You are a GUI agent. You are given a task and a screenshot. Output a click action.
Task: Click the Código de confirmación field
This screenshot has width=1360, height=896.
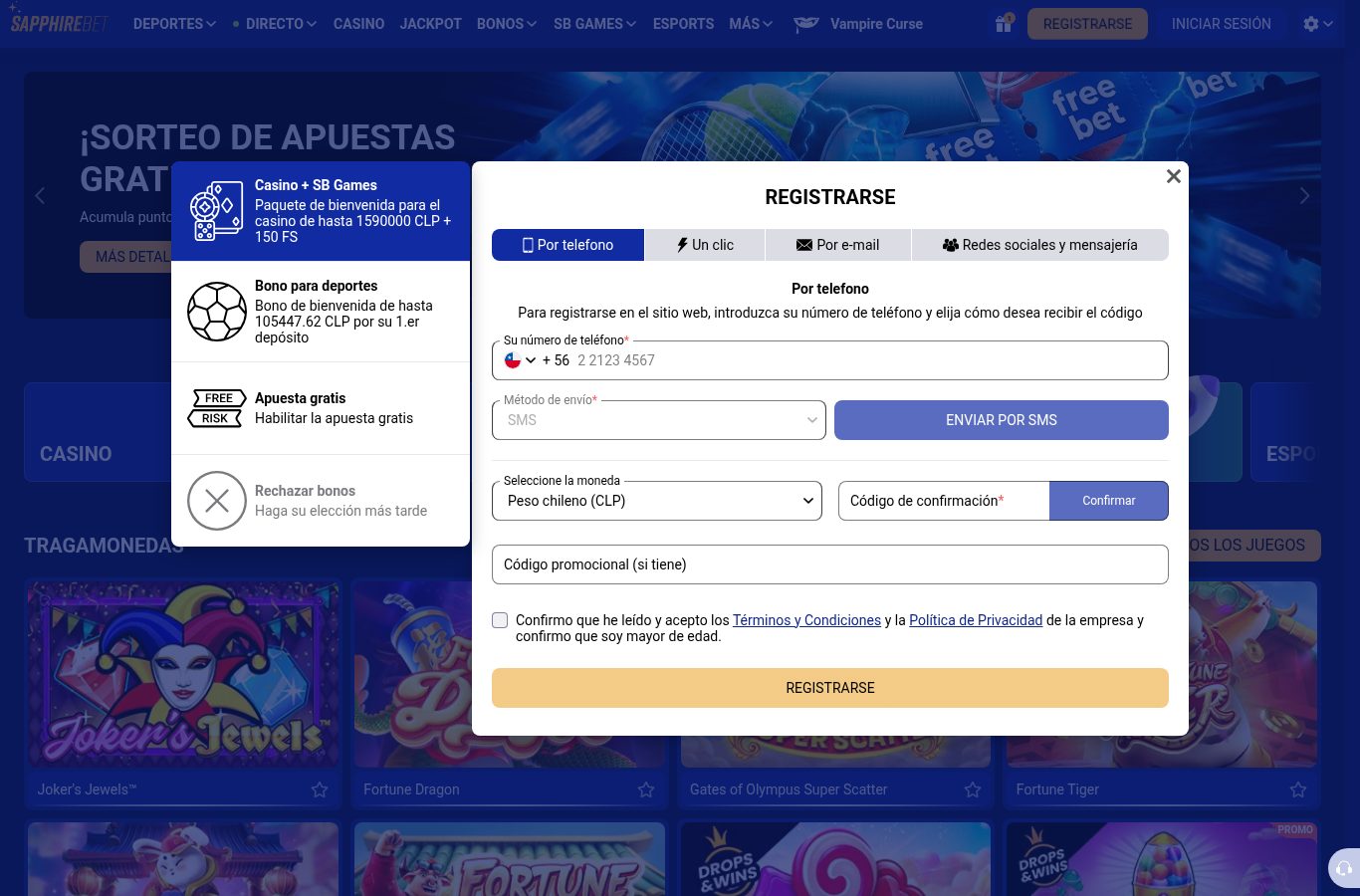click(x=944, y=501)
